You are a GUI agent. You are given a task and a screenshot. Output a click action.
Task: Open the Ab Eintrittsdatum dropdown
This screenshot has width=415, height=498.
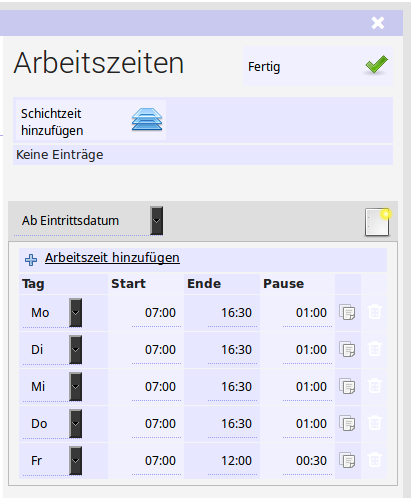tap(157, 221)
